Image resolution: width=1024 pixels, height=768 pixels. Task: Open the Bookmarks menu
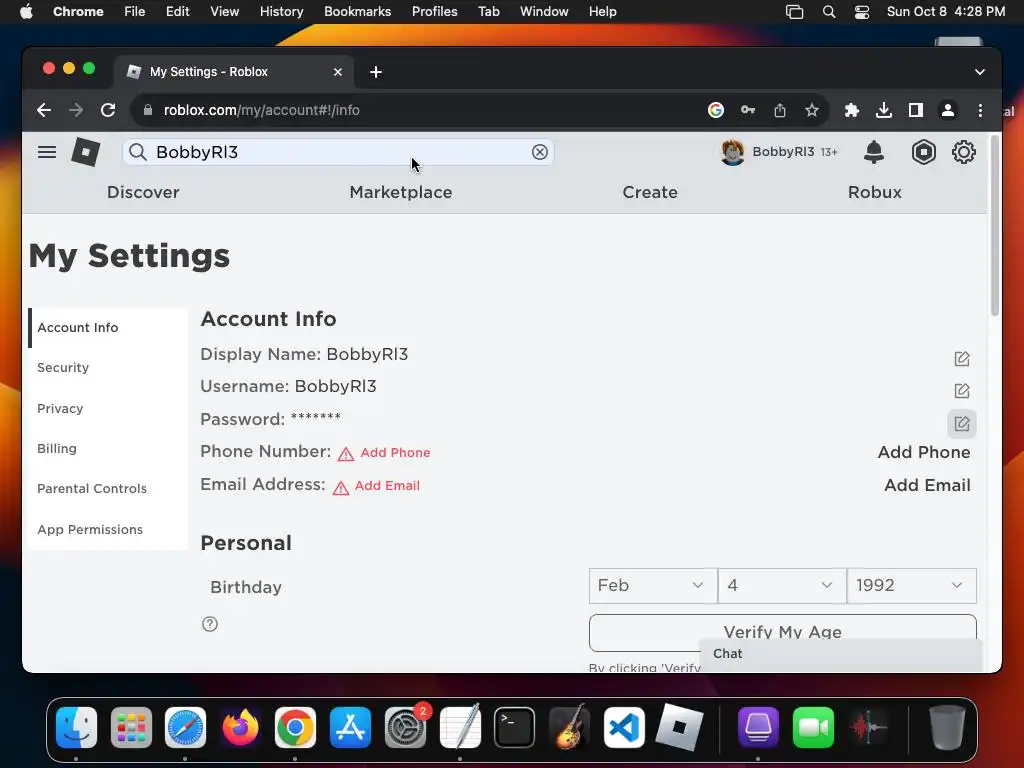pyautogui.click(x=357, y=12)
